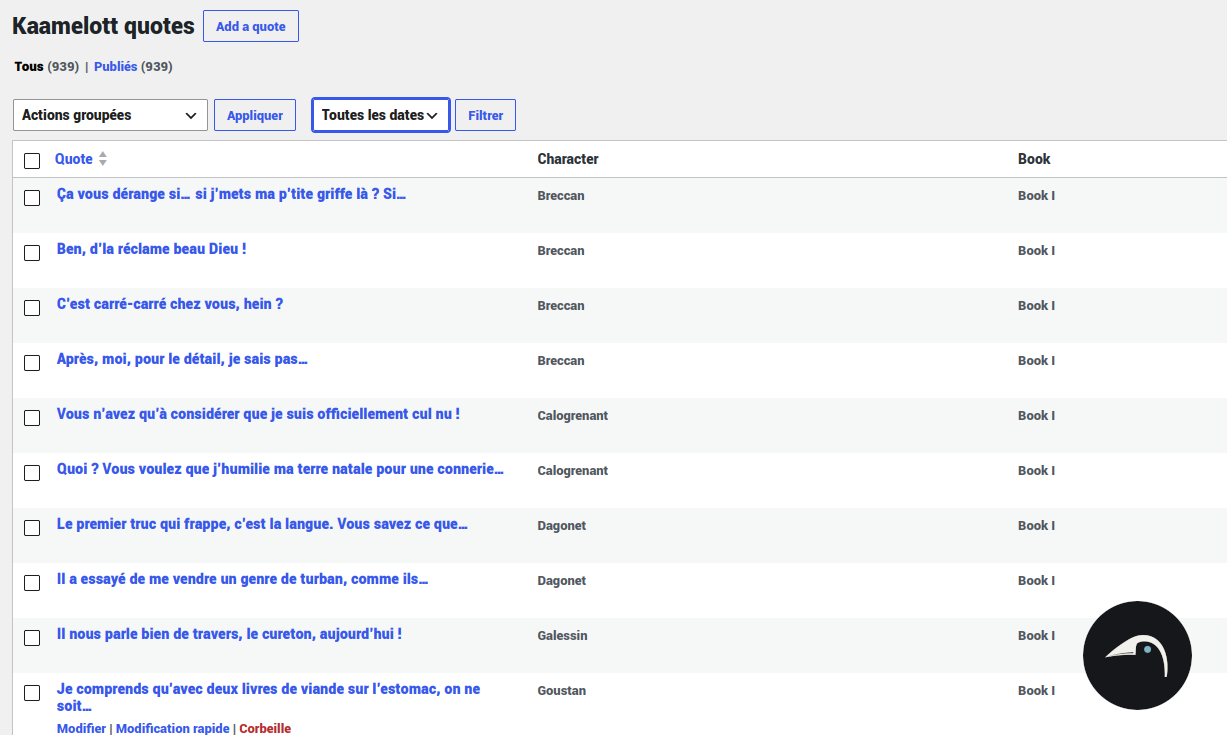
Task: Open the quote "Après, moi, pour le détail, je sais pas…"
Action: coord(182,359)
